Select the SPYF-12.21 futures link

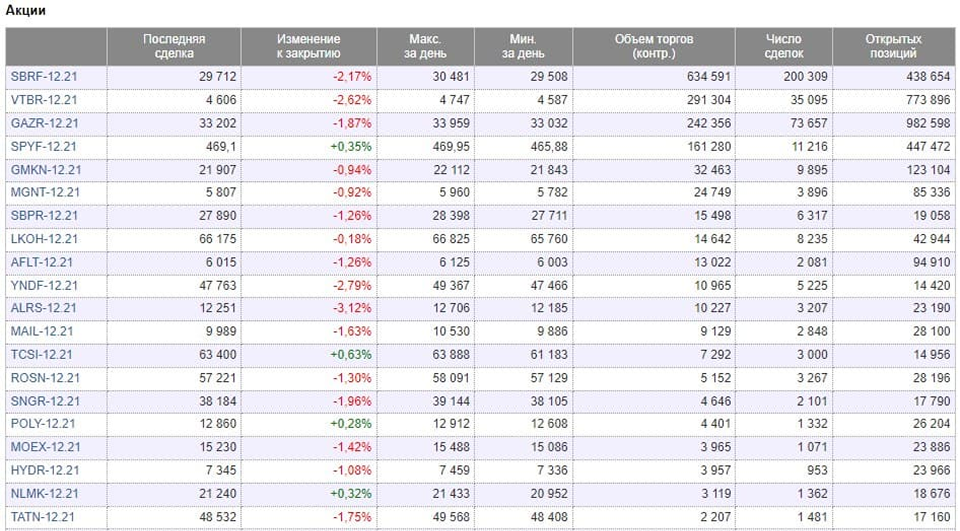pos(44,145)
